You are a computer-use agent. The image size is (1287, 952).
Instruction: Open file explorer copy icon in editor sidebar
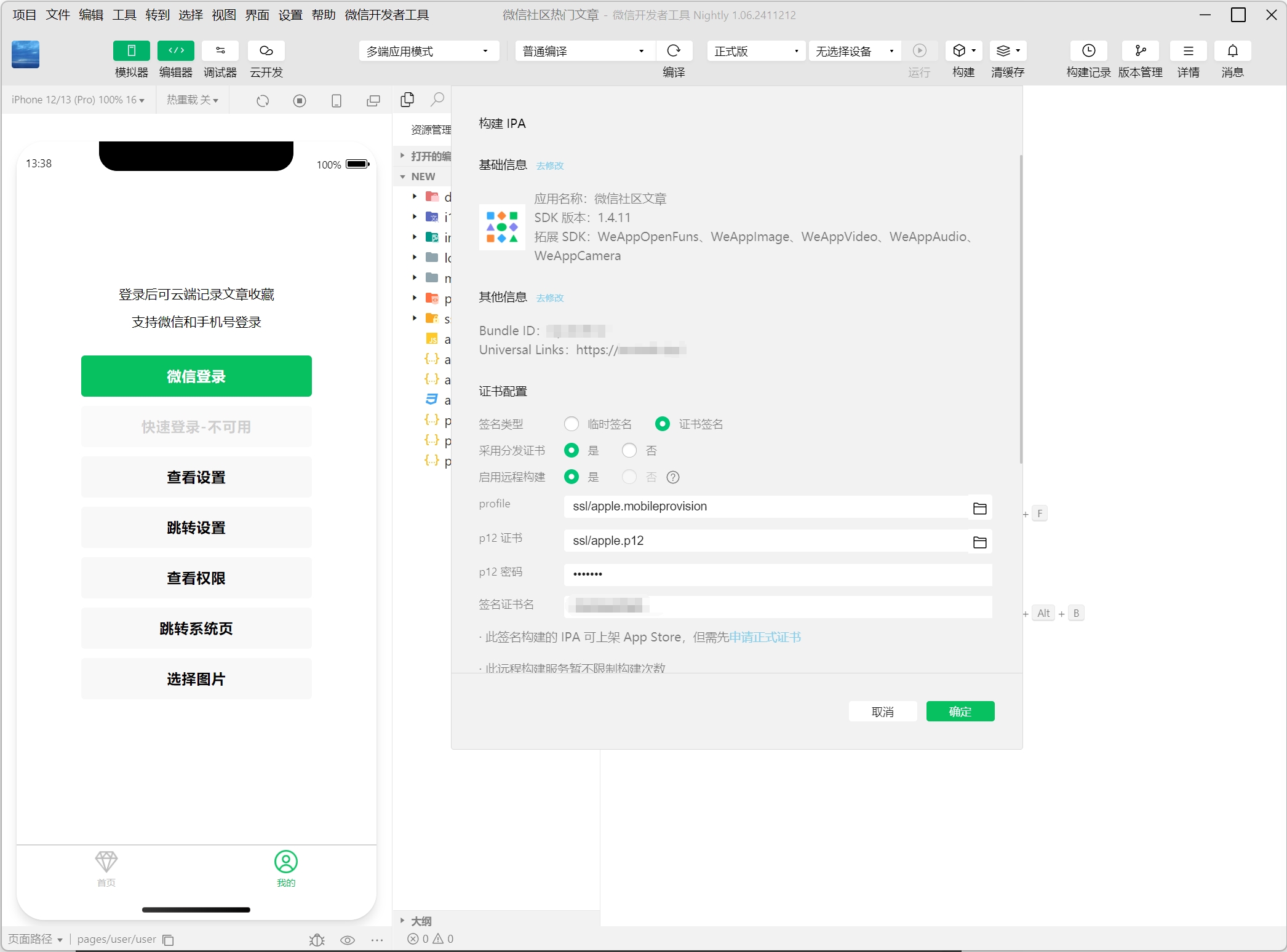click(407, 100)
